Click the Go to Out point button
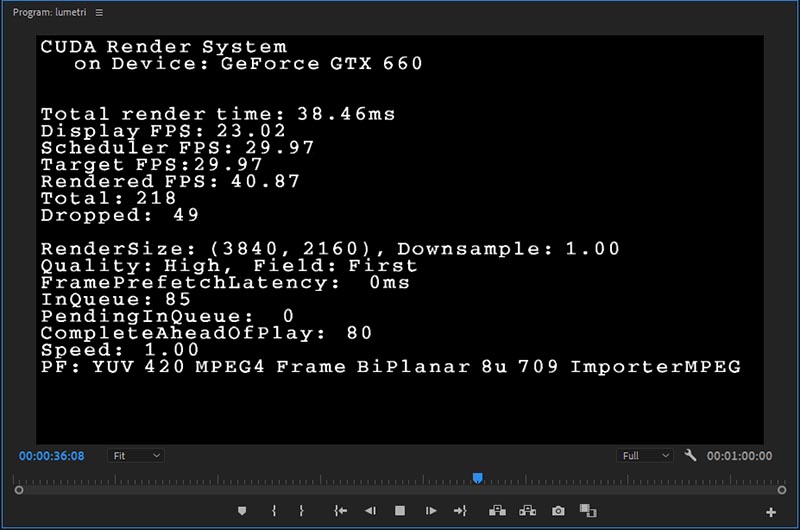The width and height of the screenshot is (800, 530). tap(460, 511)
